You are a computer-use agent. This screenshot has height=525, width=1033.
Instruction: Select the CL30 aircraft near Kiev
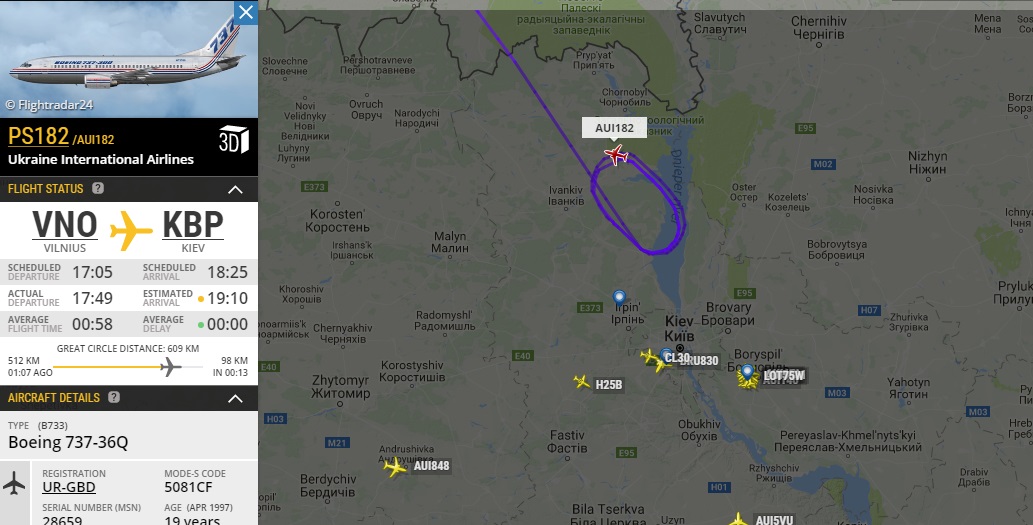pos(650,356)
